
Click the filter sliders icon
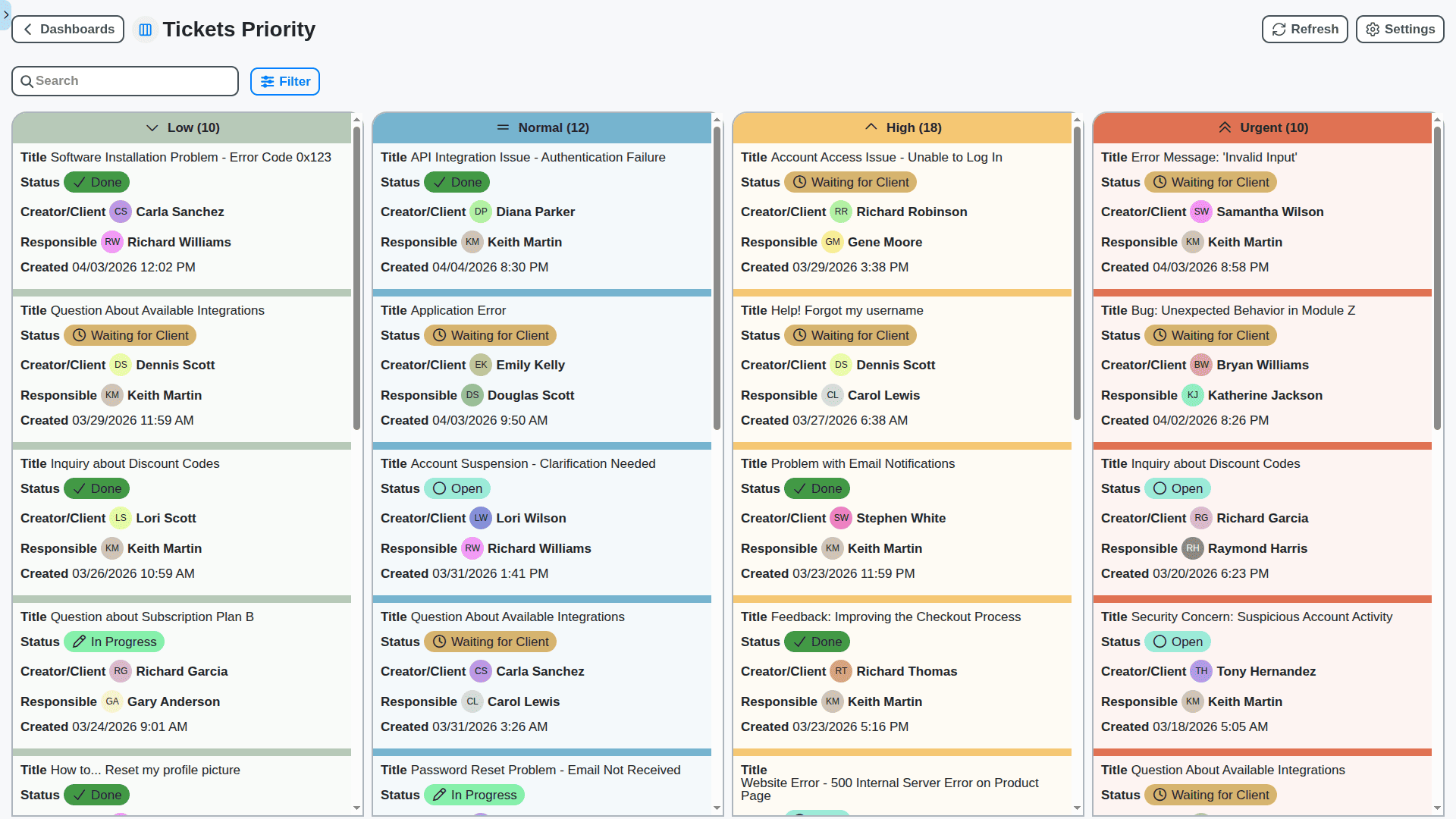point(268,81)
